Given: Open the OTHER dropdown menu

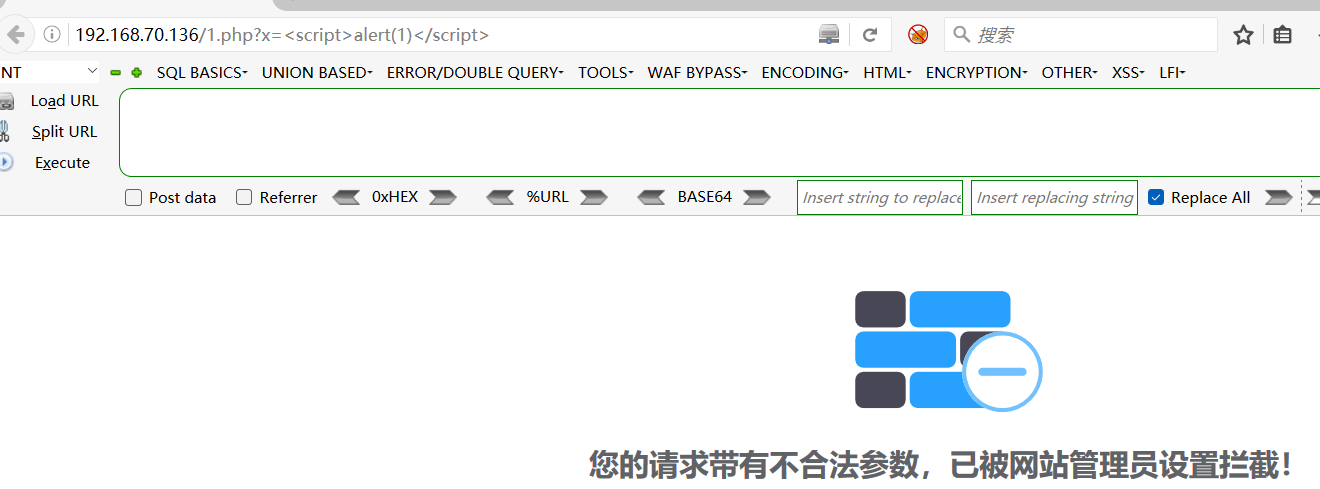Looking at the screenshot, I should [x=1070, y=73].
